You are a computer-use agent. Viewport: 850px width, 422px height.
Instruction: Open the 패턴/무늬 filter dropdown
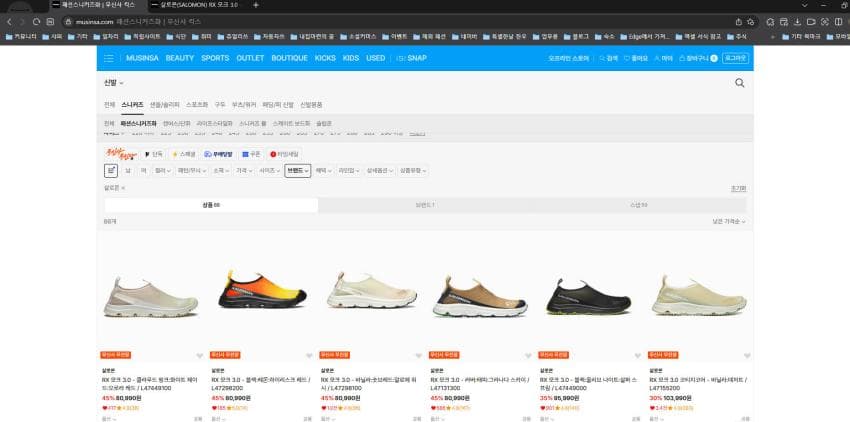pos(192,170)
